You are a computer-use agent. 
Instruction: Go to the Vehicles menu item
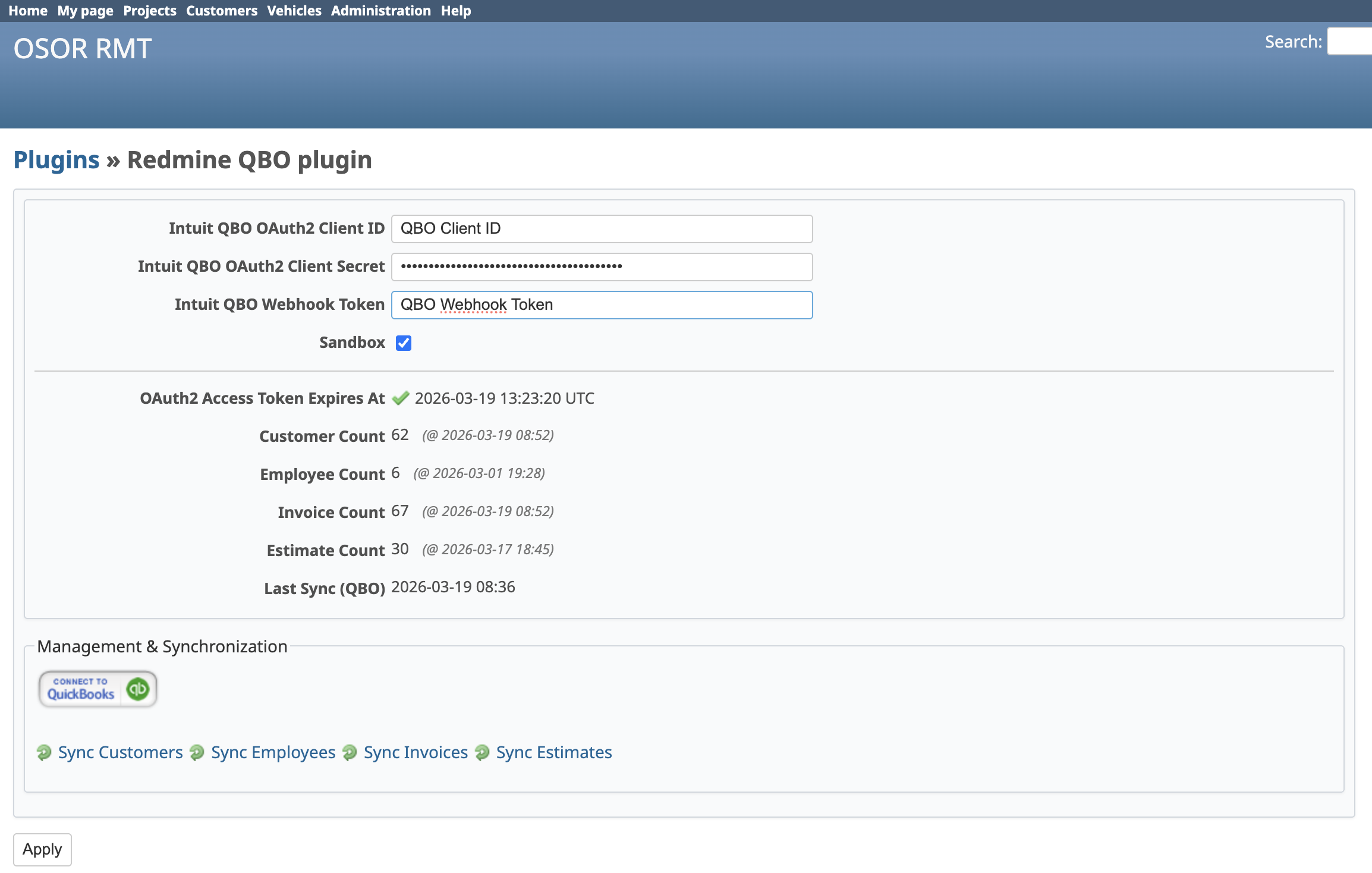[294, 11]
